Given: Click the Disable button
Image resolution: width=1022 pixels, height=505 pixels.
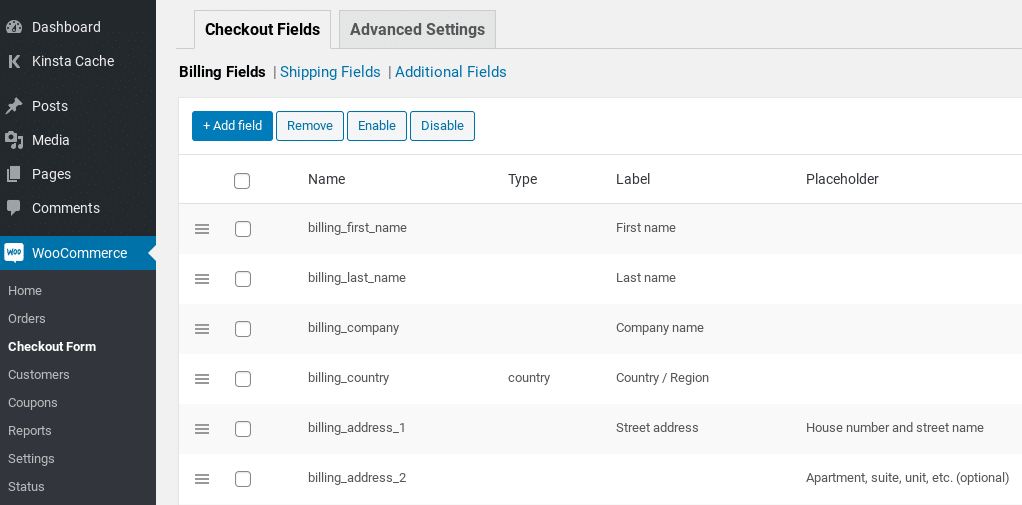Looking at the screenshot, I should point(442,126).
